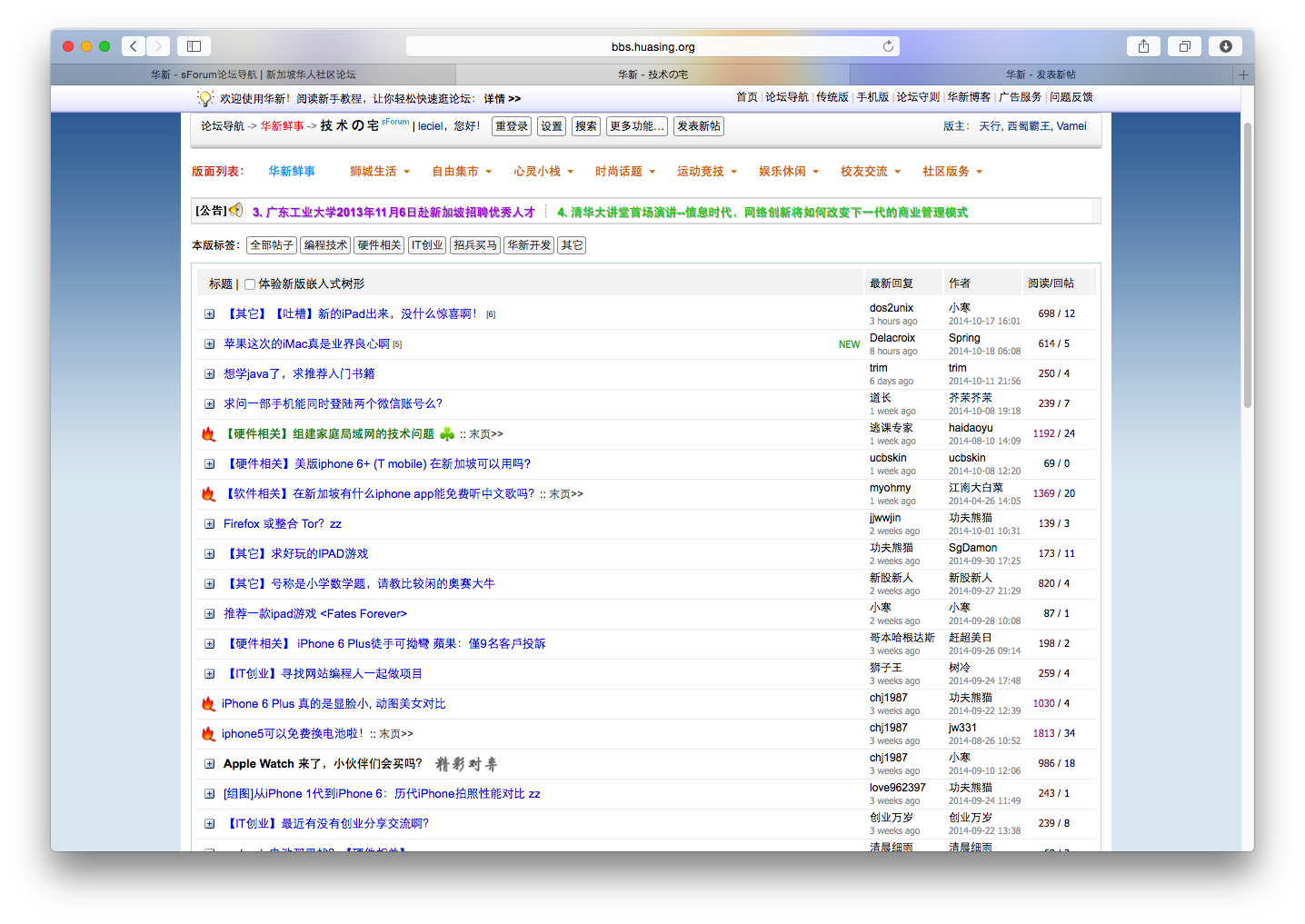Reload the page with refresh icon
The width and height of the screenshot is (1305, 924).
tap(888, 46)
